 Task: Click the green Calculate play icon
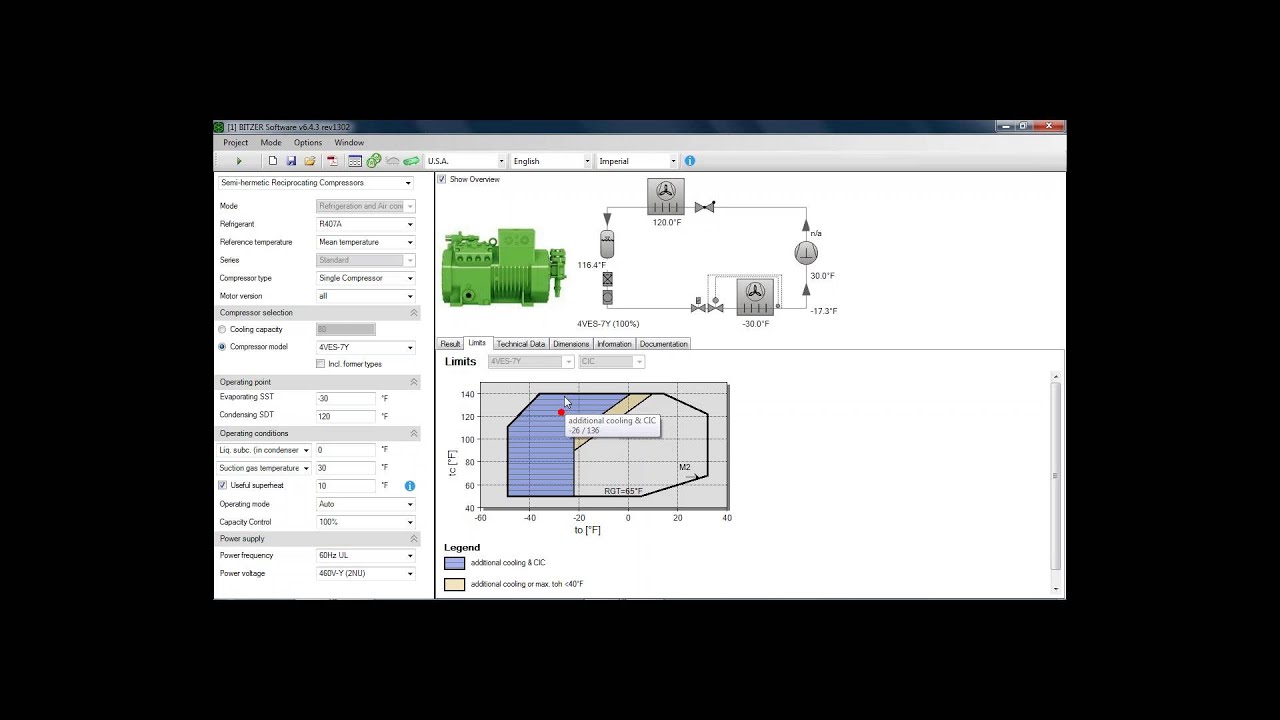pos(238,161)
